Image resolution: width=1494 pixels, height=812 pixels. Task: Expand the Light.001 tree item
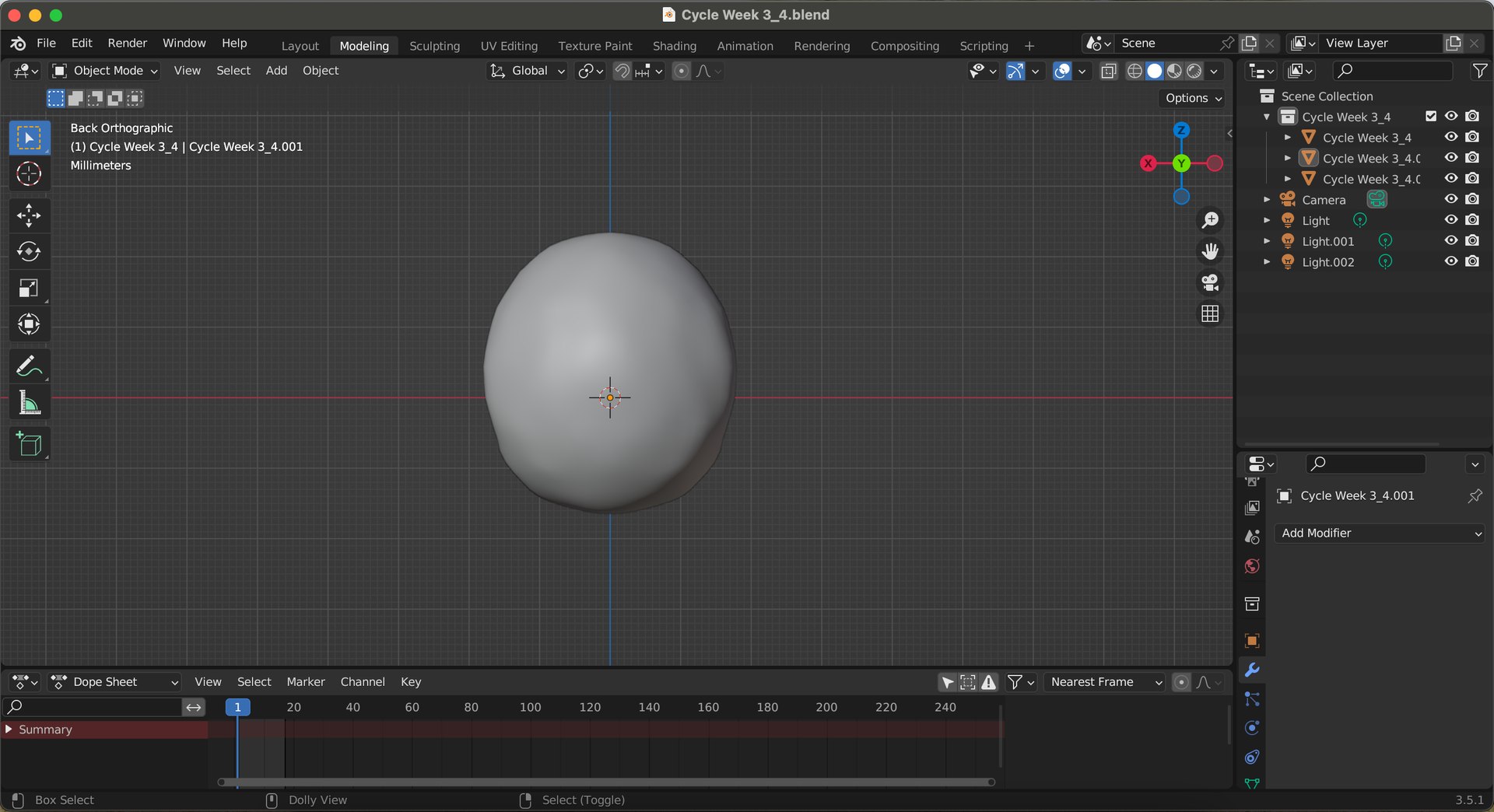pos(1267,241)
